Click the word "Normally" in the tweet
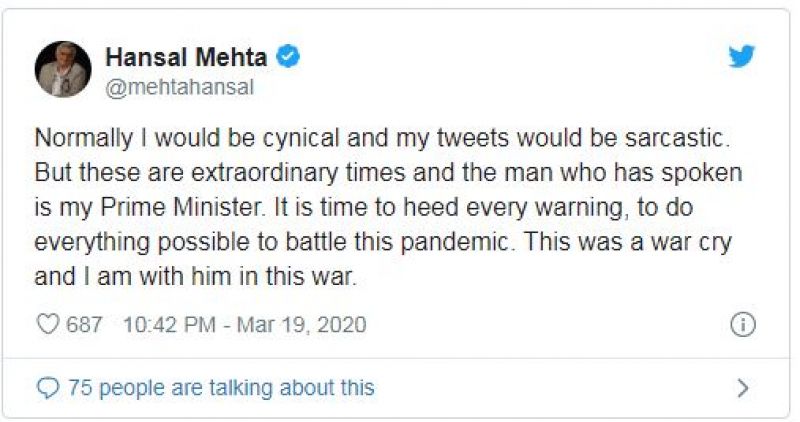 pos(80,138)
